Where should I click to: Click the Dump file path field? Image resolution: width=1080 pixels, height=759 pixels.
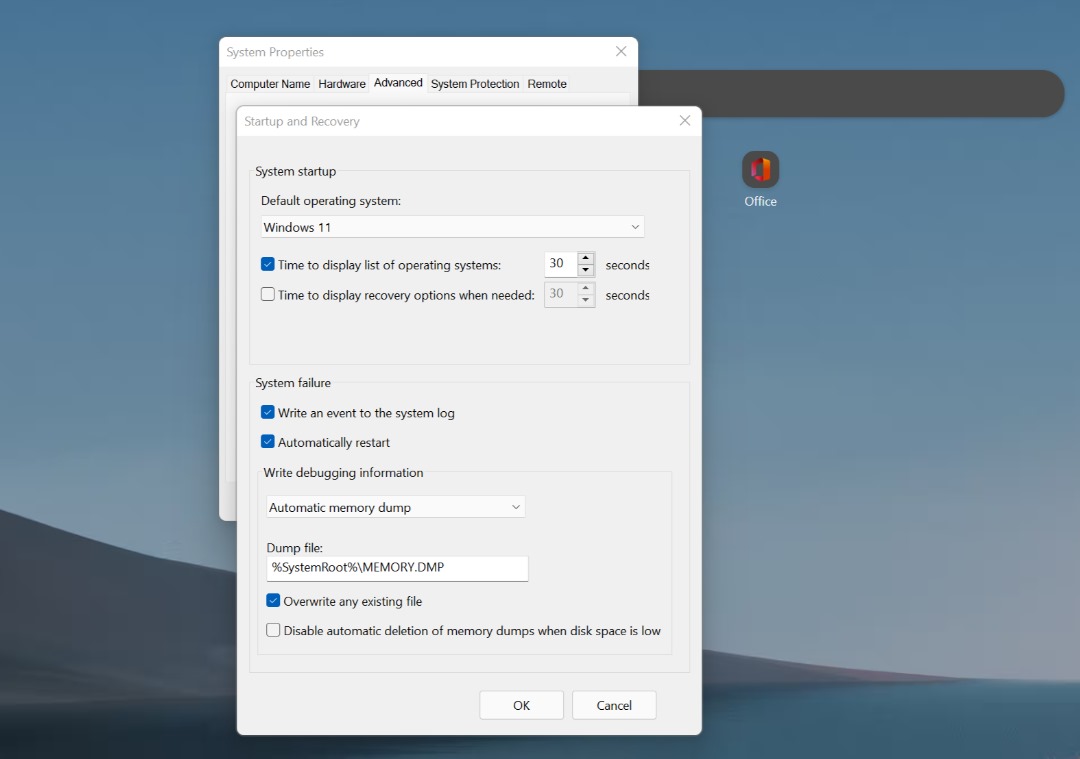(397, 568)
